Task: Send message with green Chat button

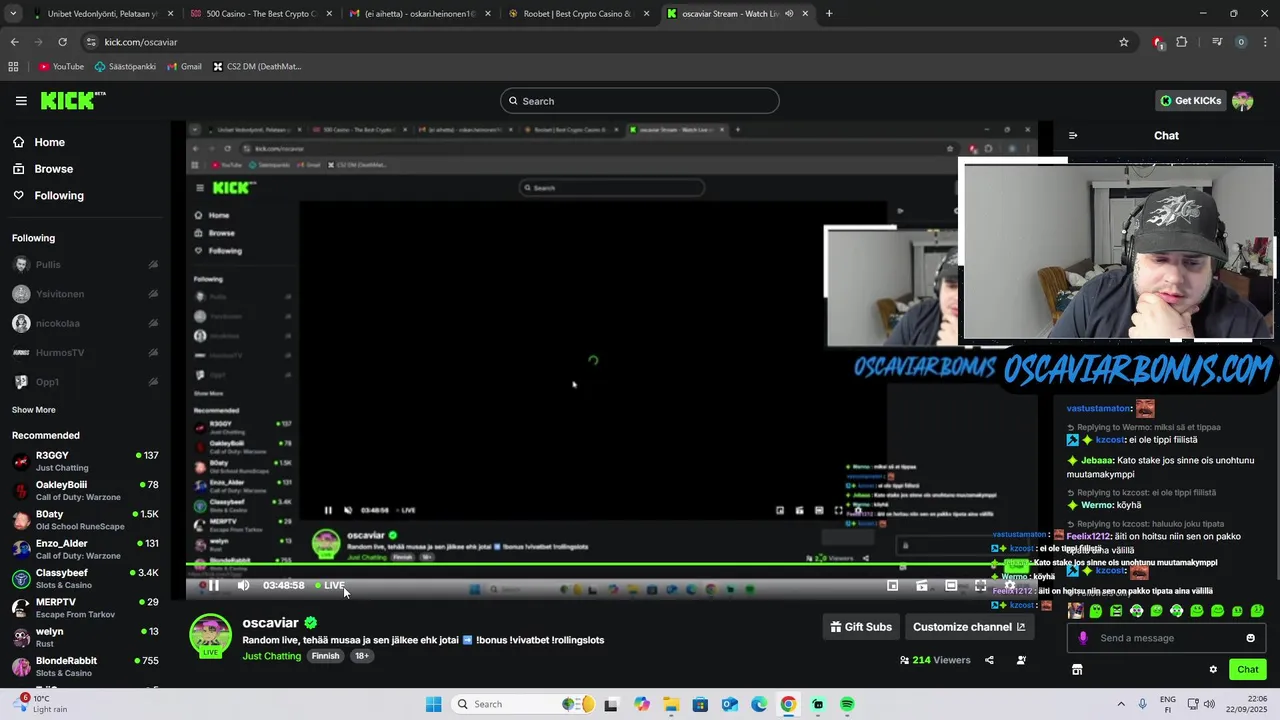Action: pyautogui.click(x=1248, y=670)
